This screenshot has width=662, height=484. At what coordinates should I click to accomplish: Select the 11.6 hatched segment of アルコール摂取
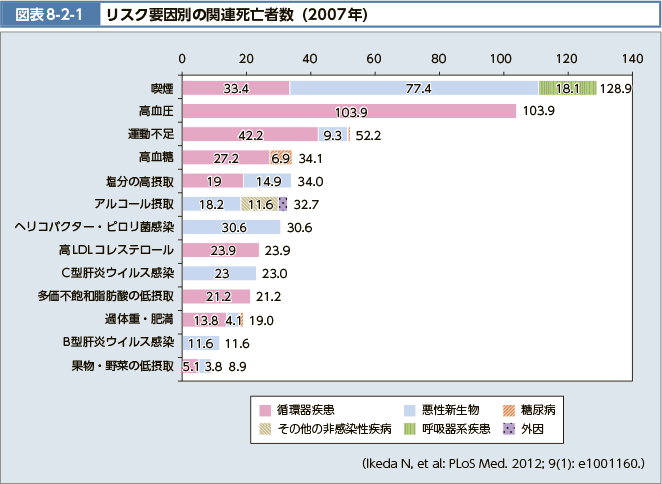(x=259, y=204)
